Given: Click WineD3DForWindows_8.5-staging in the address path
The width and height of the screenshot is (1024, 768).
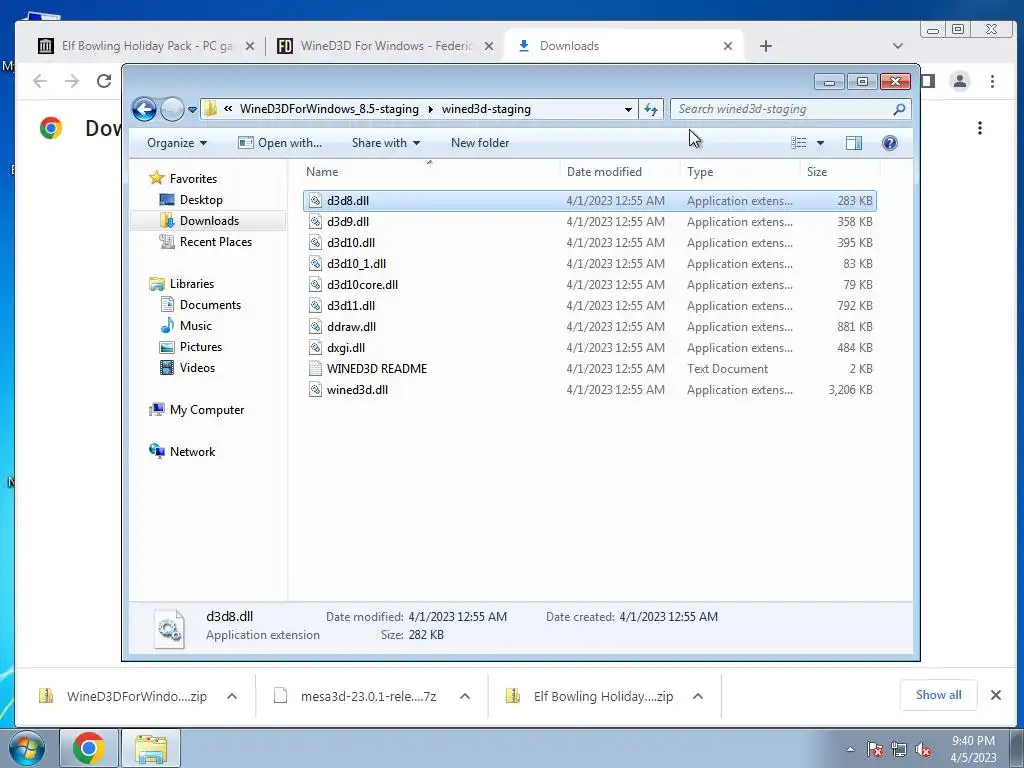Looking at the screenshot, I should coord(329,109).
